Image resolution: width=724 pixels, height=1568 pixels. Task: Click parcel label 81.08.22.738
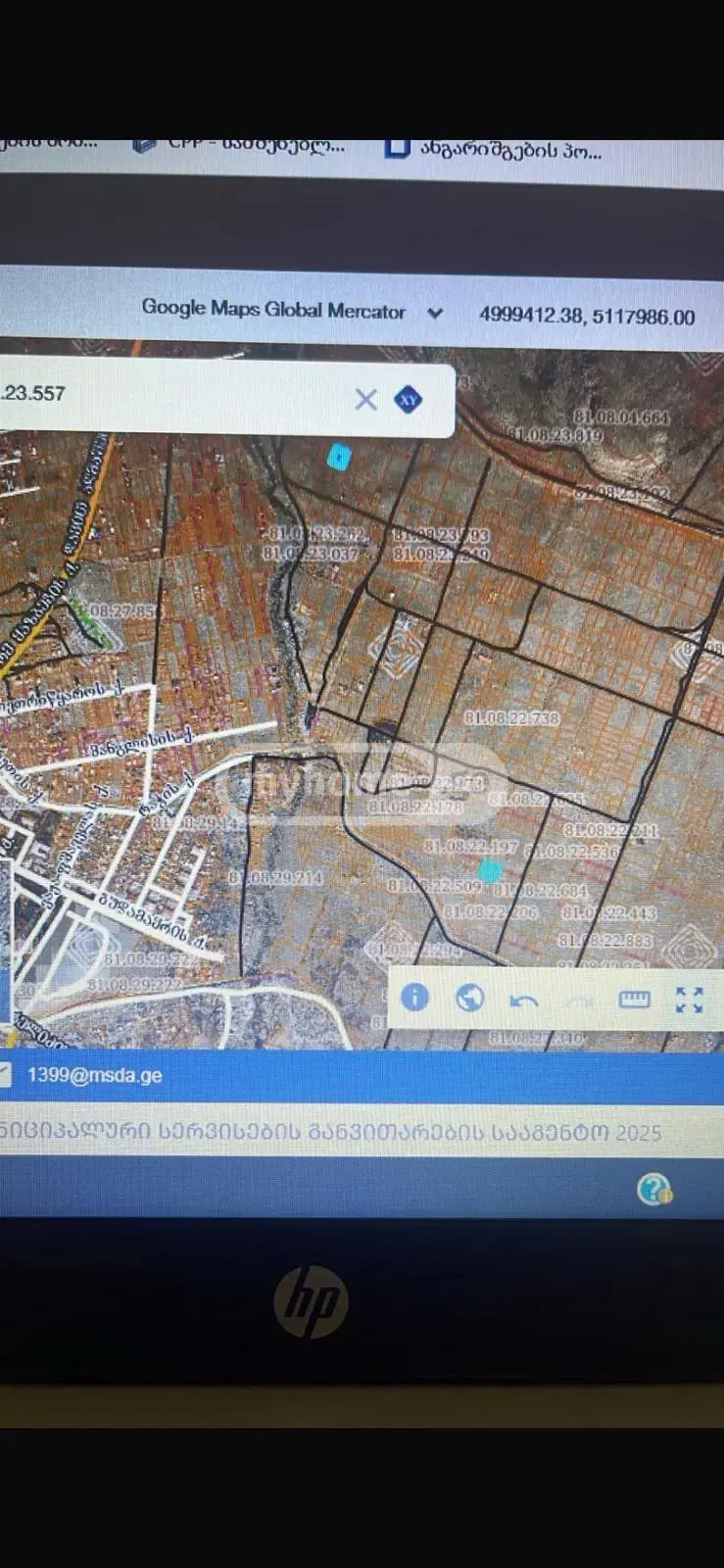(x=511, y=718)
